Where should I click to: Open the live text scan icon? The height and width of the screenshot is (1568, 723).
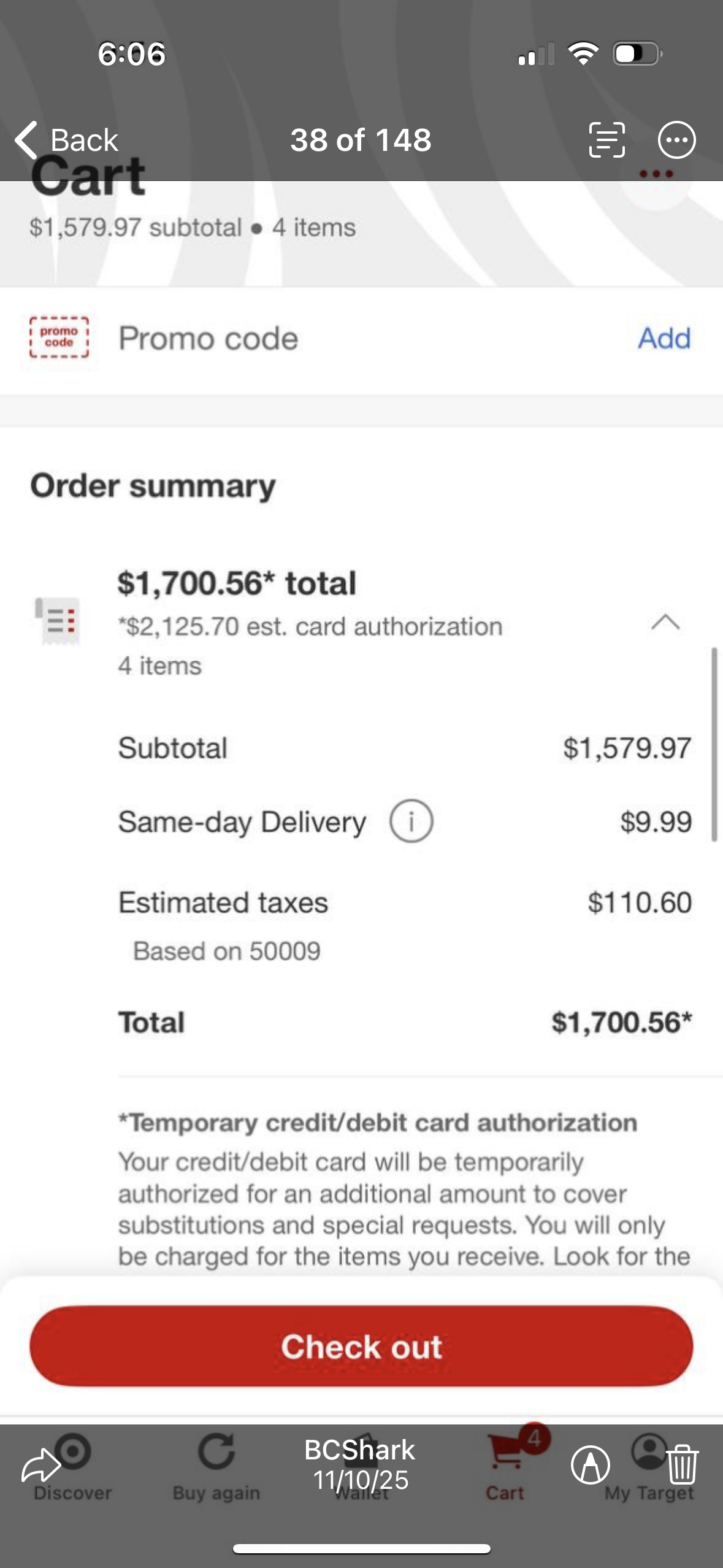(x=606, y=140)
